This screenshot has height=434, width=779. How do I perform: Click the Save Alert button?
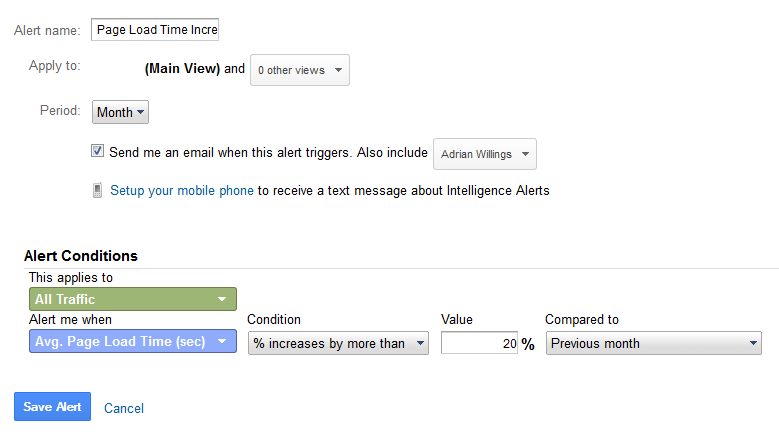tap(52, 407)
